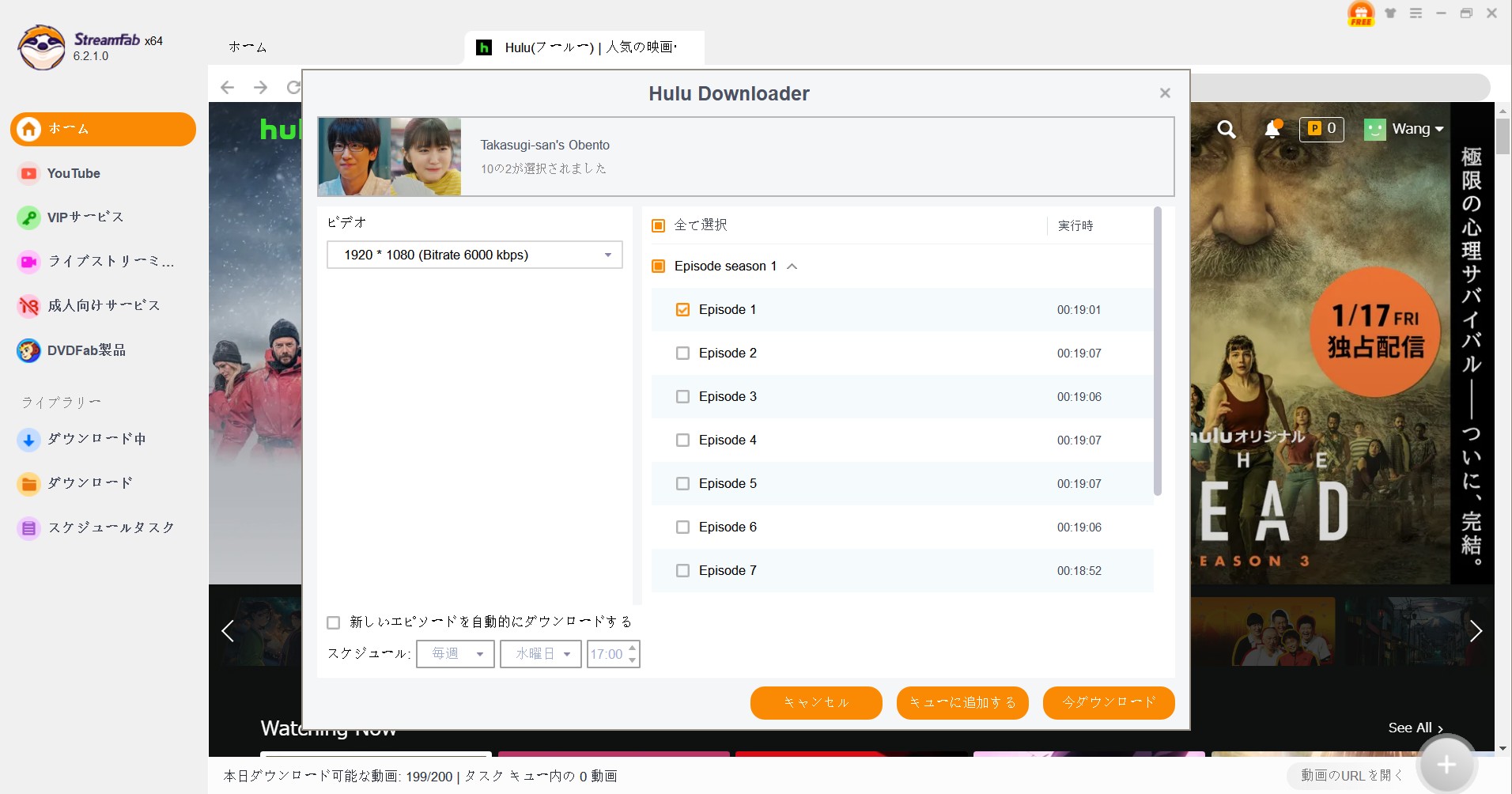1512x794 pixels.
Task: Check the Episode 2 checkbox
Action: [682, 354]
